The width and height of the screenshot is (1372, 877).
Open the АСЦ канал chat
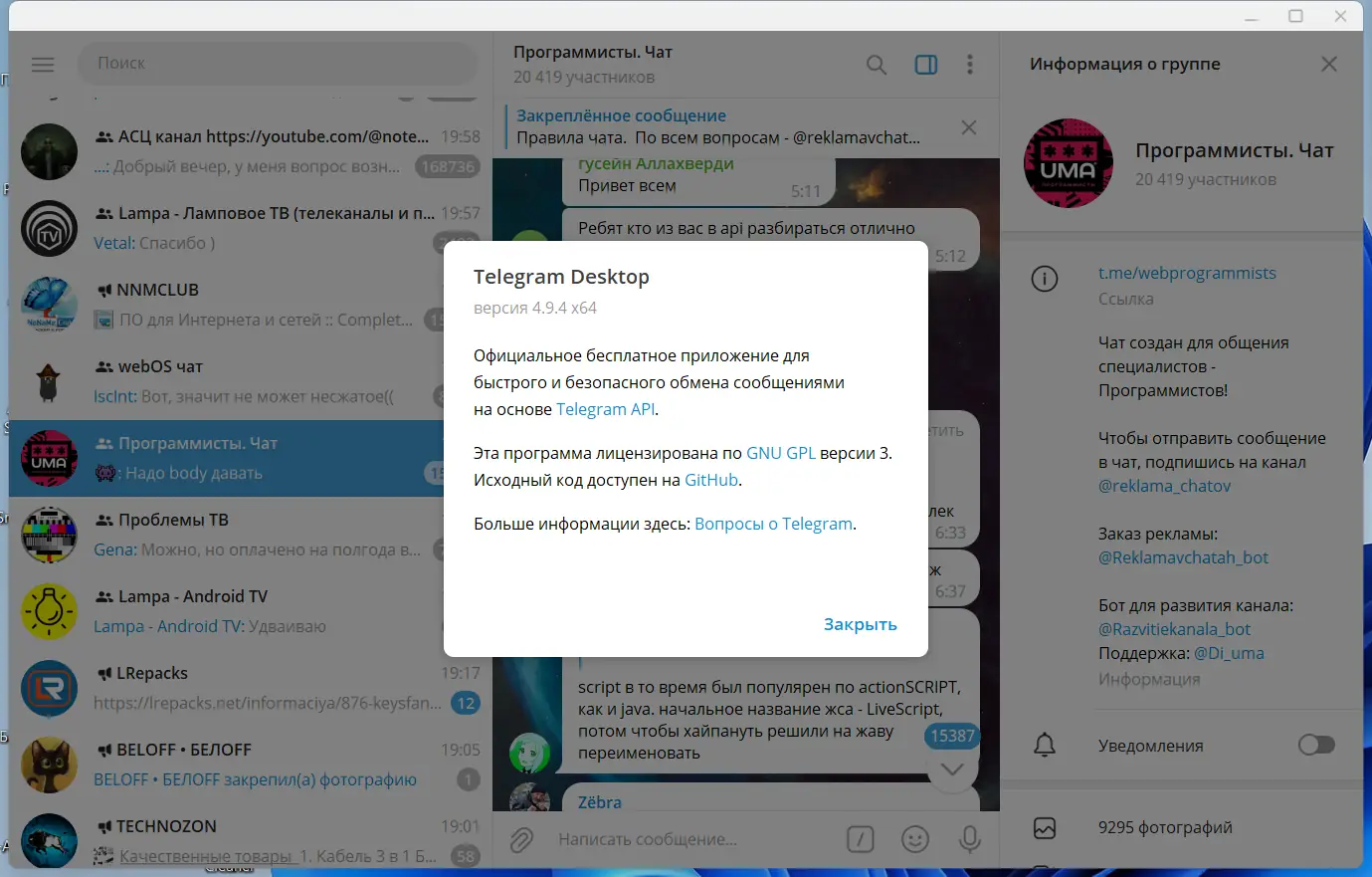(x=251, y=151)
